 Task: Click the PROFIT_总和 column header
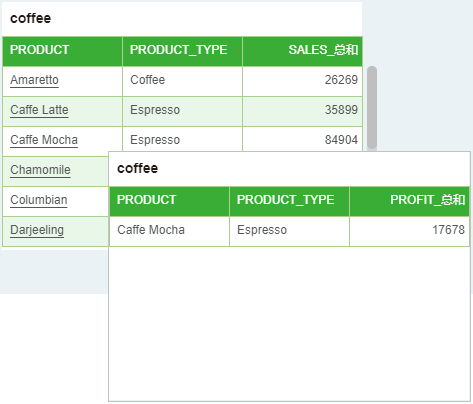point(410,201)
